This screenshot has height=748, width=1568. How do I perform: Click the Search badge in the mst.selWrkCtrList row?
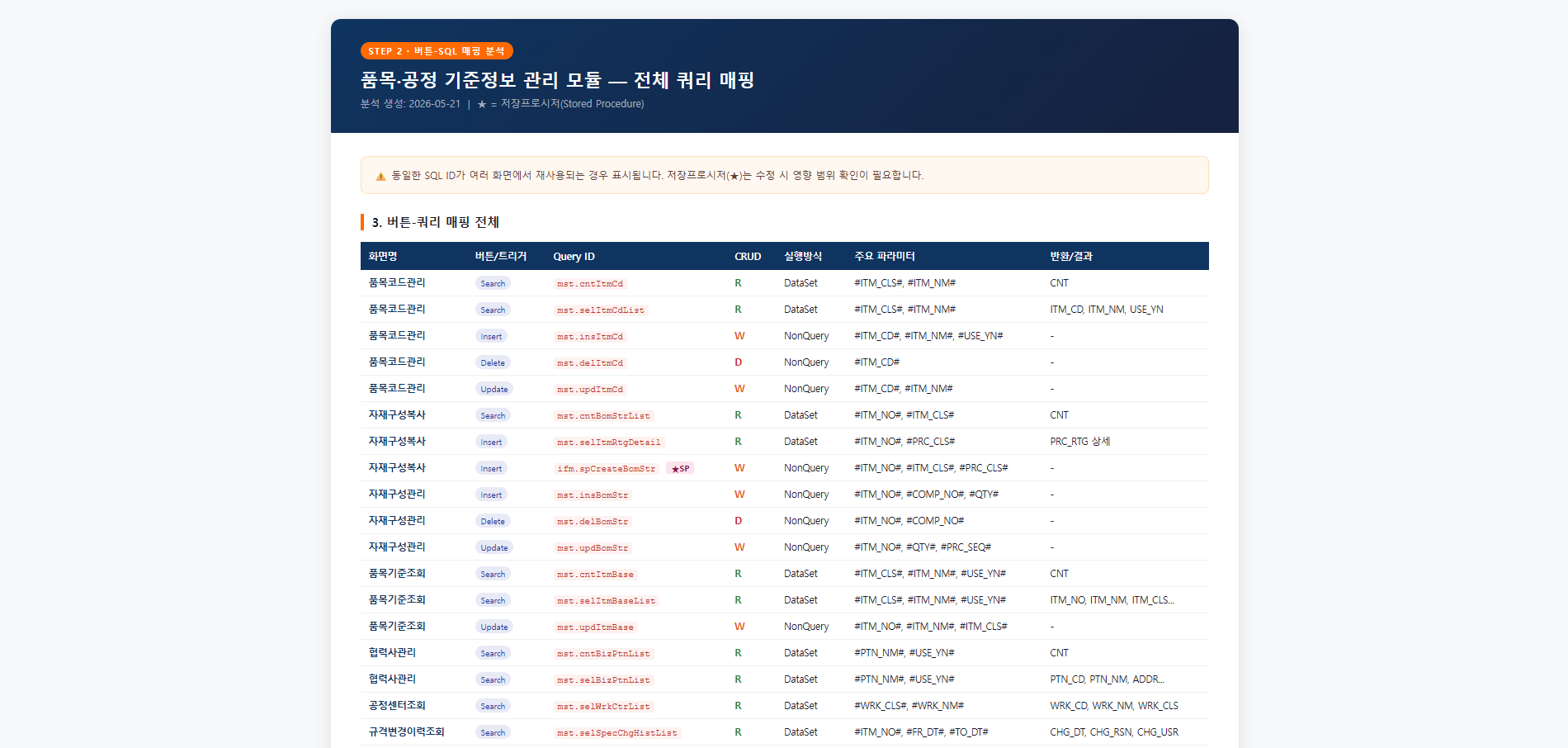coord(493,706)
